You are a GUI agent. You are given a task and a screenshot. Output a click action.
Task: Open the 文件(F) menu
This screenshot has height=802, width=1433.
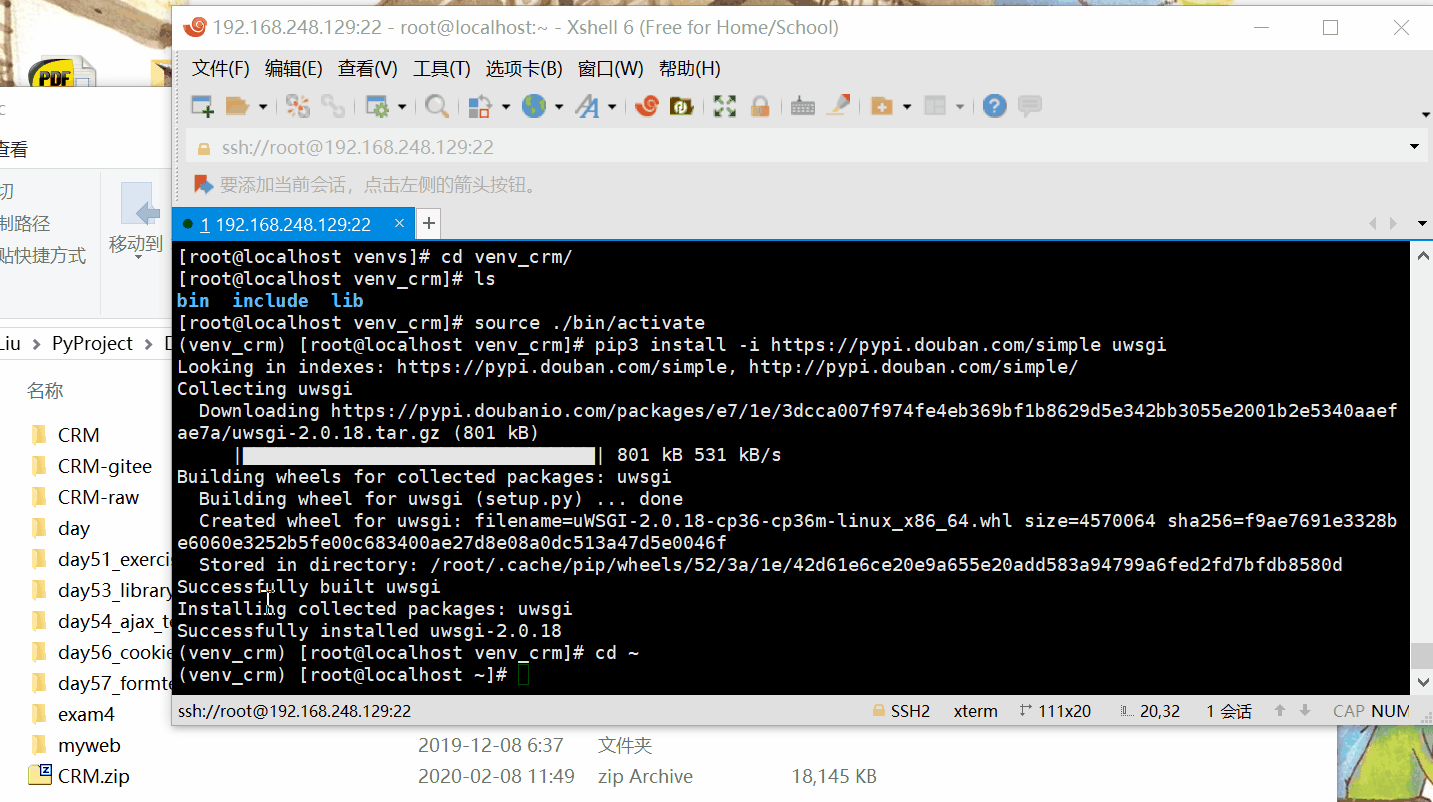tap(221, 69)
